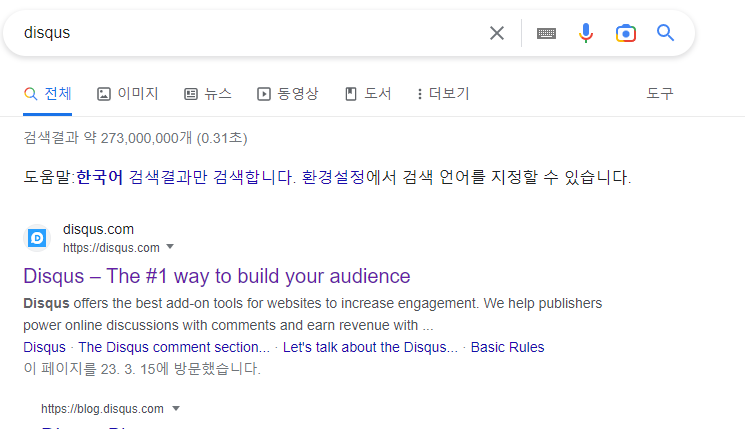Click the 이 페이지를 23. 3. 15에 방문했습니다 note
This screenshot has width=745, height=429.
142,369
